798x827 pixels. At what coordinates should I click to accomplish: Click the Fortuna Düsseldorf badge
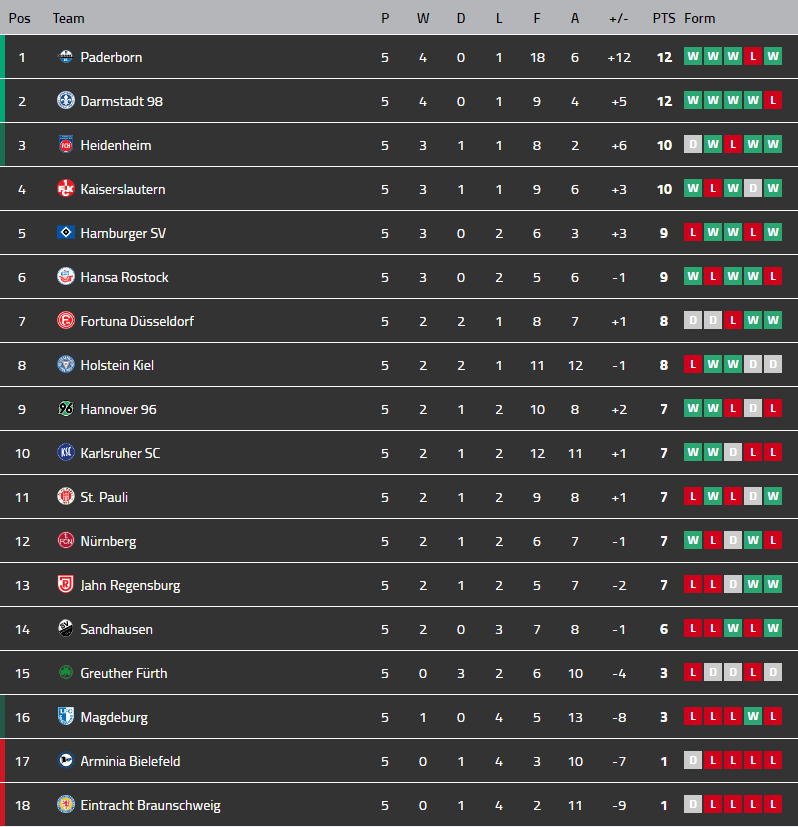65,321
